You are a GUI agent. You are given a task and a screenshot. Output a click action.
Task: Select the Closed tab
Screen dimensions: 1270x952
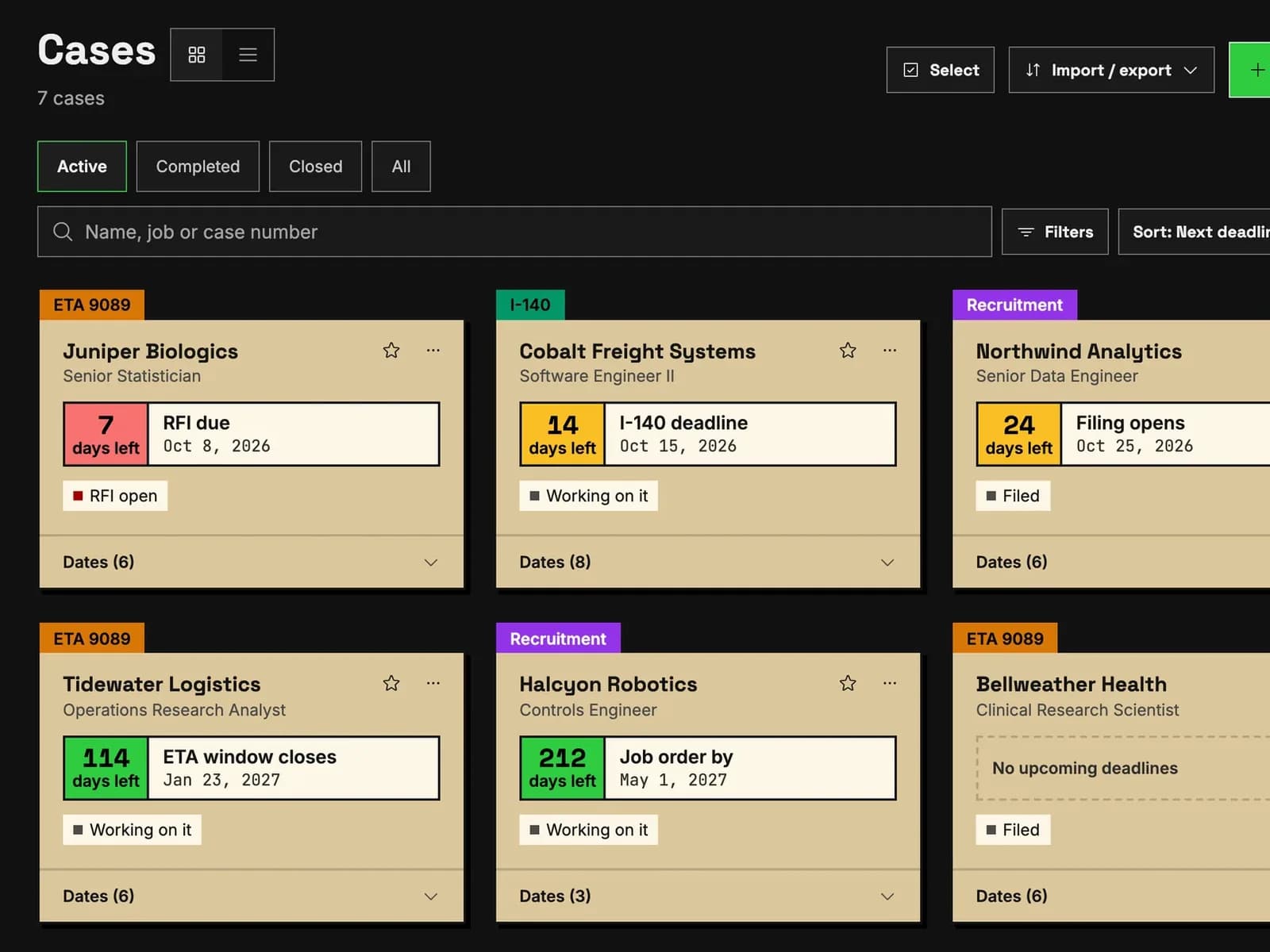click(315, 167)
